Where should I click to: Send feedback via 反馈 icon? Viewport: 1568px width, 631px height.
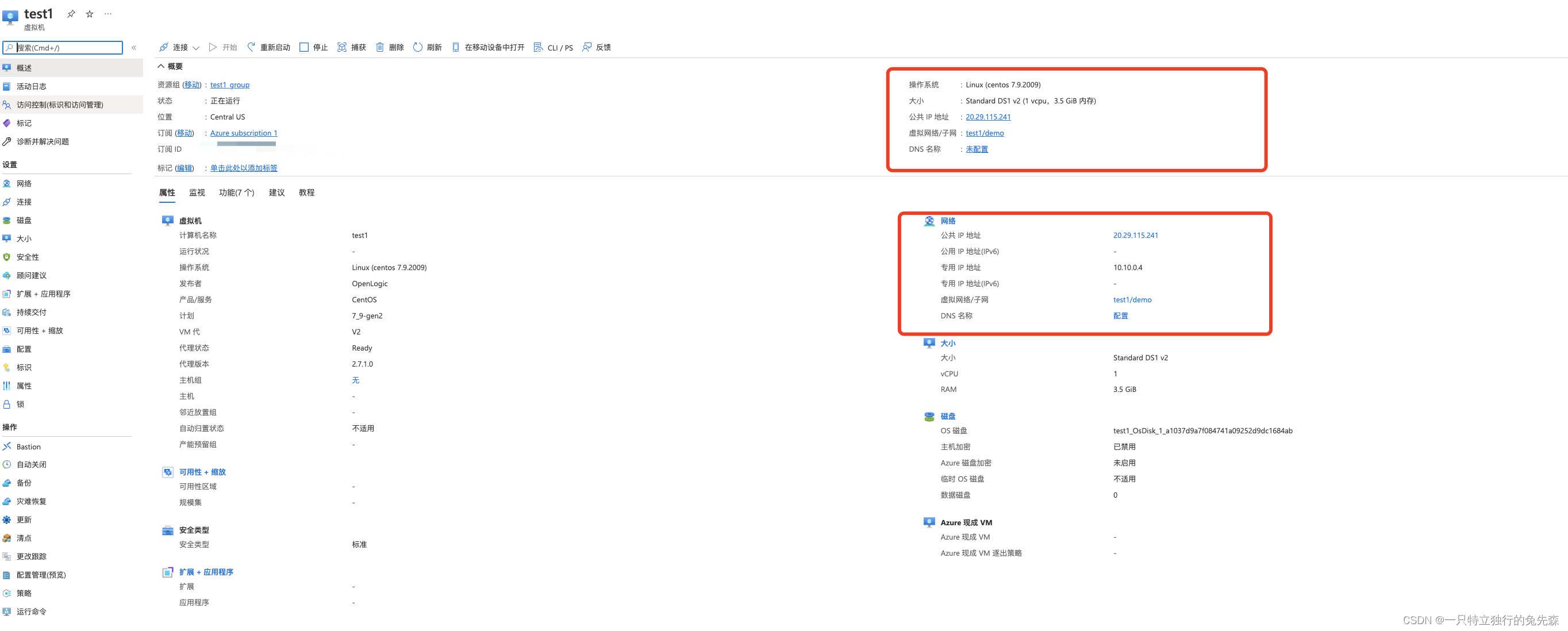point(587,47)
